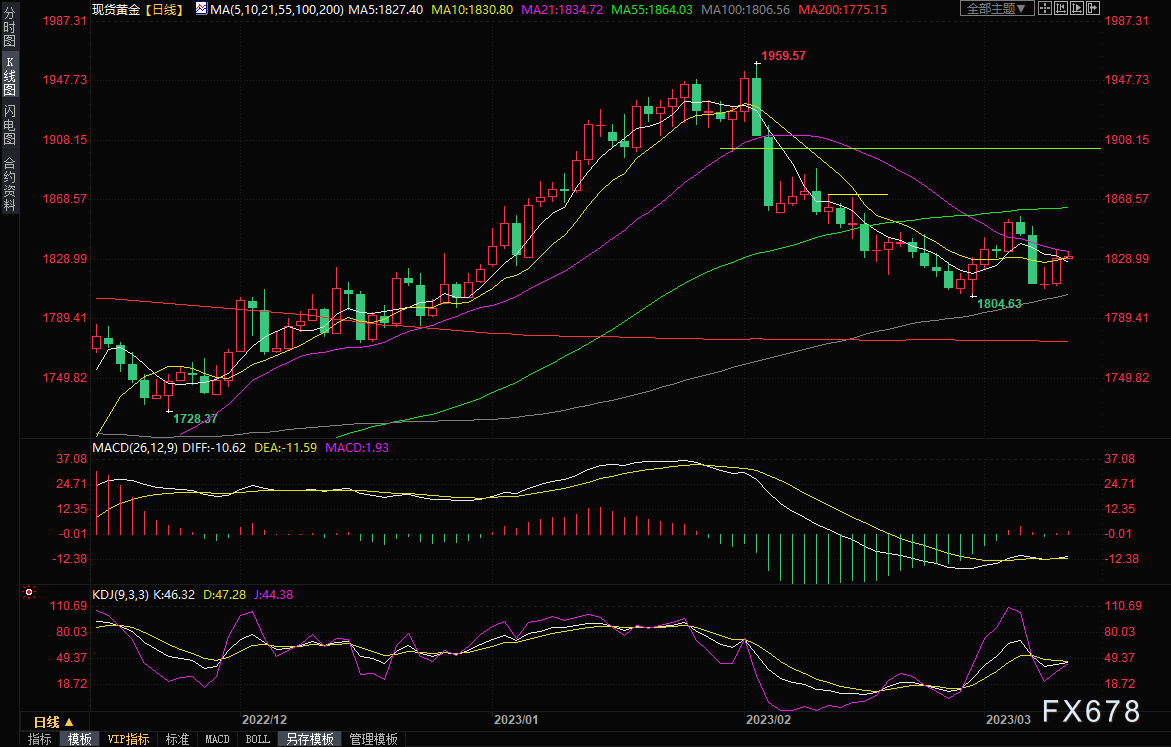Click the red KDJ panel marker icon

coord(29,592)
